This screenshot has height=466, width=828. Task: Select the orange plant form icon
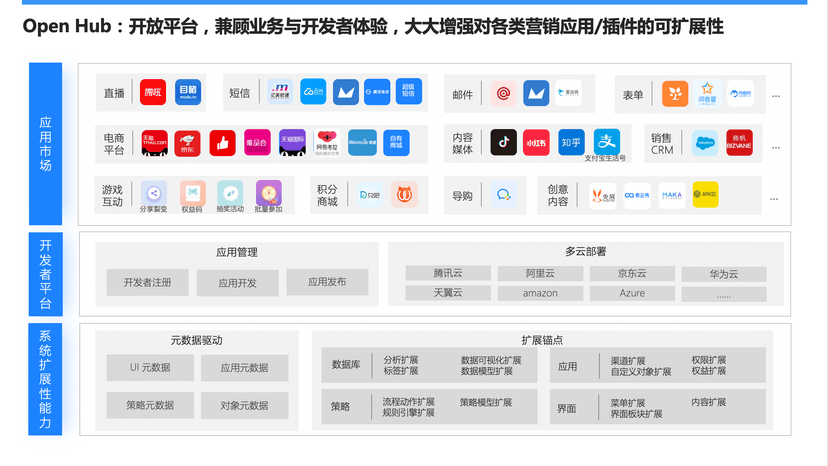(x=675, y=94)
